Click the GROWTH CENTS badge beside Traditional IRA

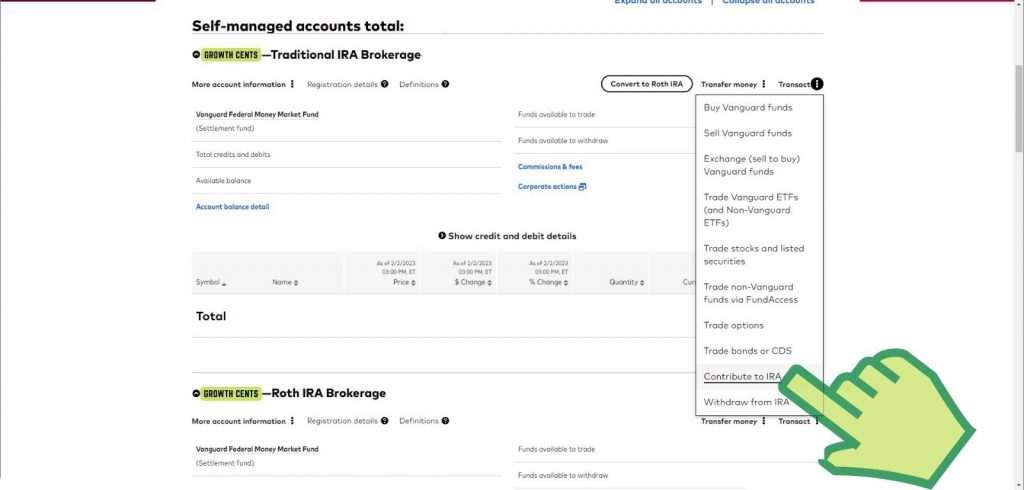coord(231,55)
